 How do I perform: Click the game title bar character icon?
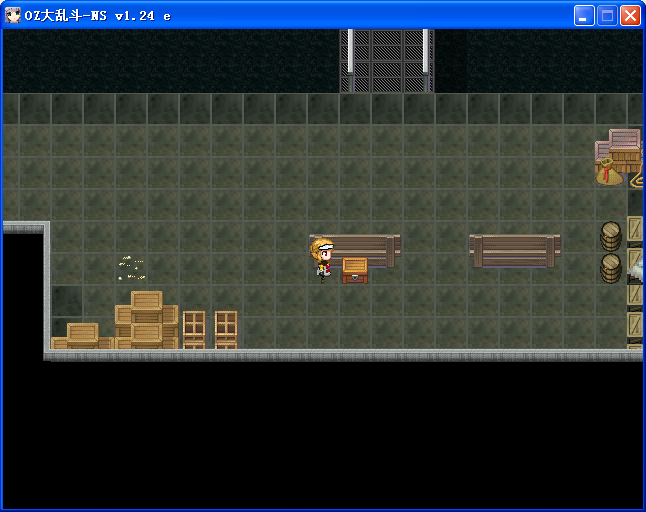click(x=13, y=16)
